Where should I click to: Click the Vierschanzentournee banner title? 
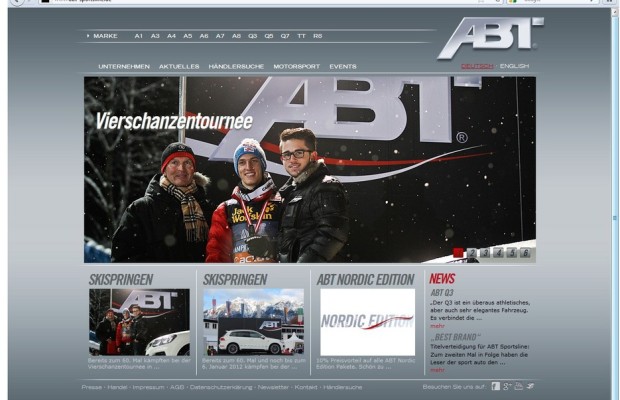(x=174, y=121)
